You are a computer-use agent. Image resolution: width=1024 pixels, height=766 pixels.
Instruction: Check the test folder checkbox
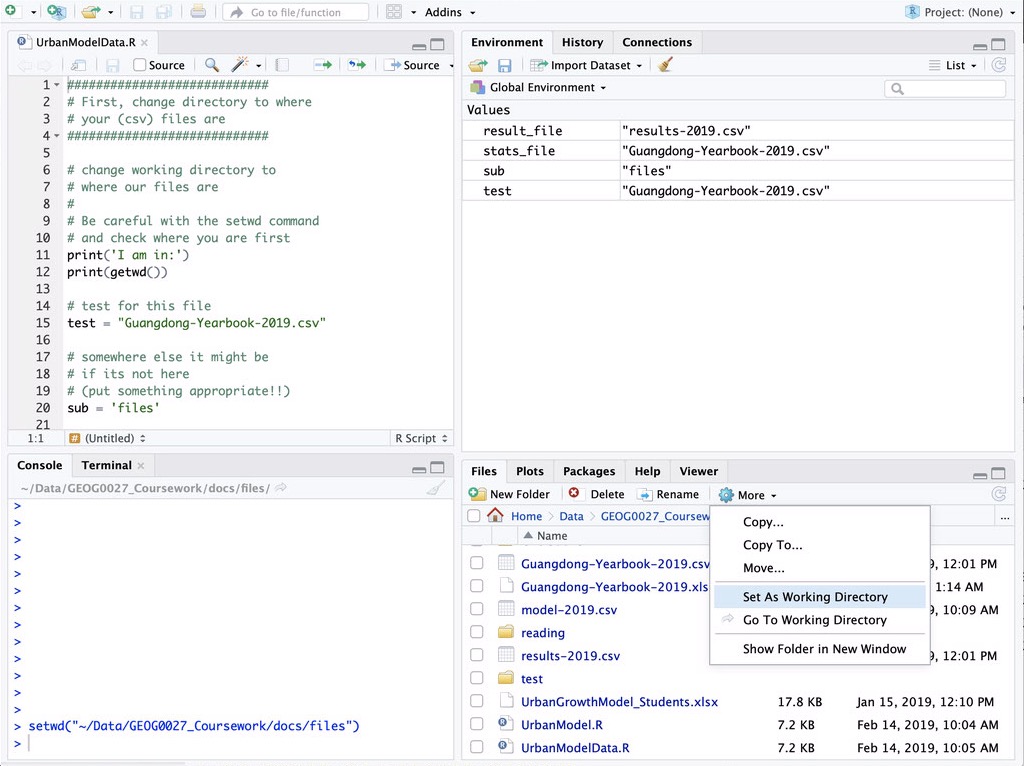coord(477,678)
